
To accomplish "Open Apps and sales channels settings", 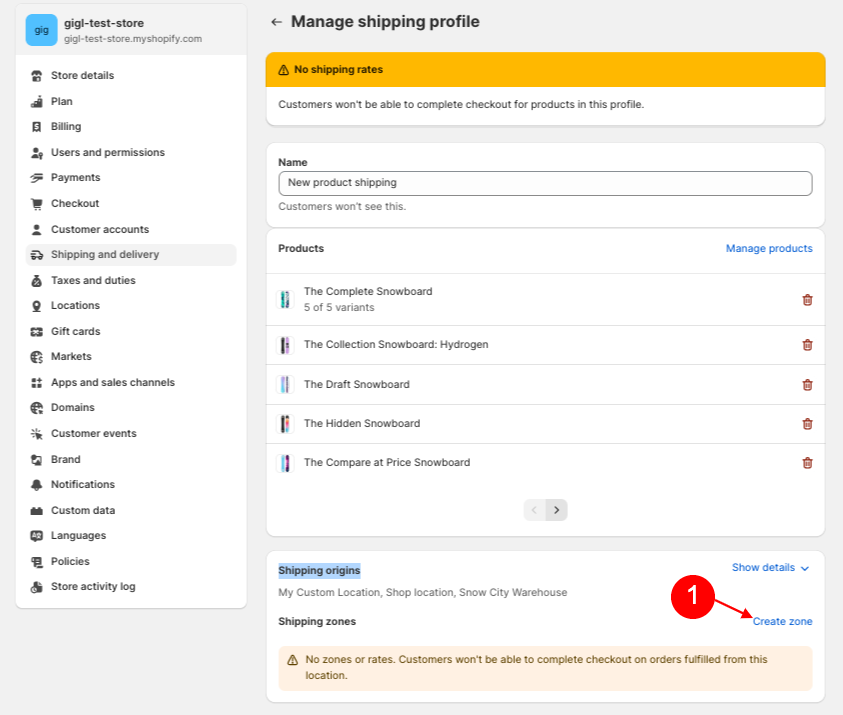I will [112, 382].
